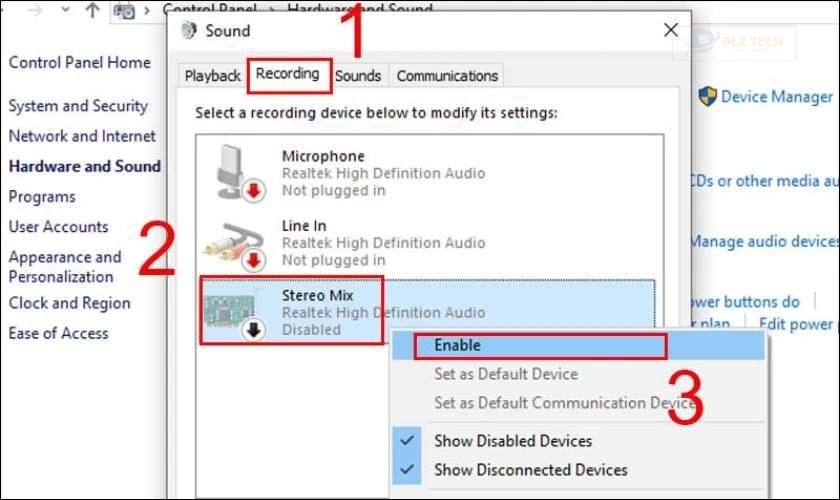Screen dimensions: 840x500
Task: Click the Device Manager shield icon
Action: (707, 96)
